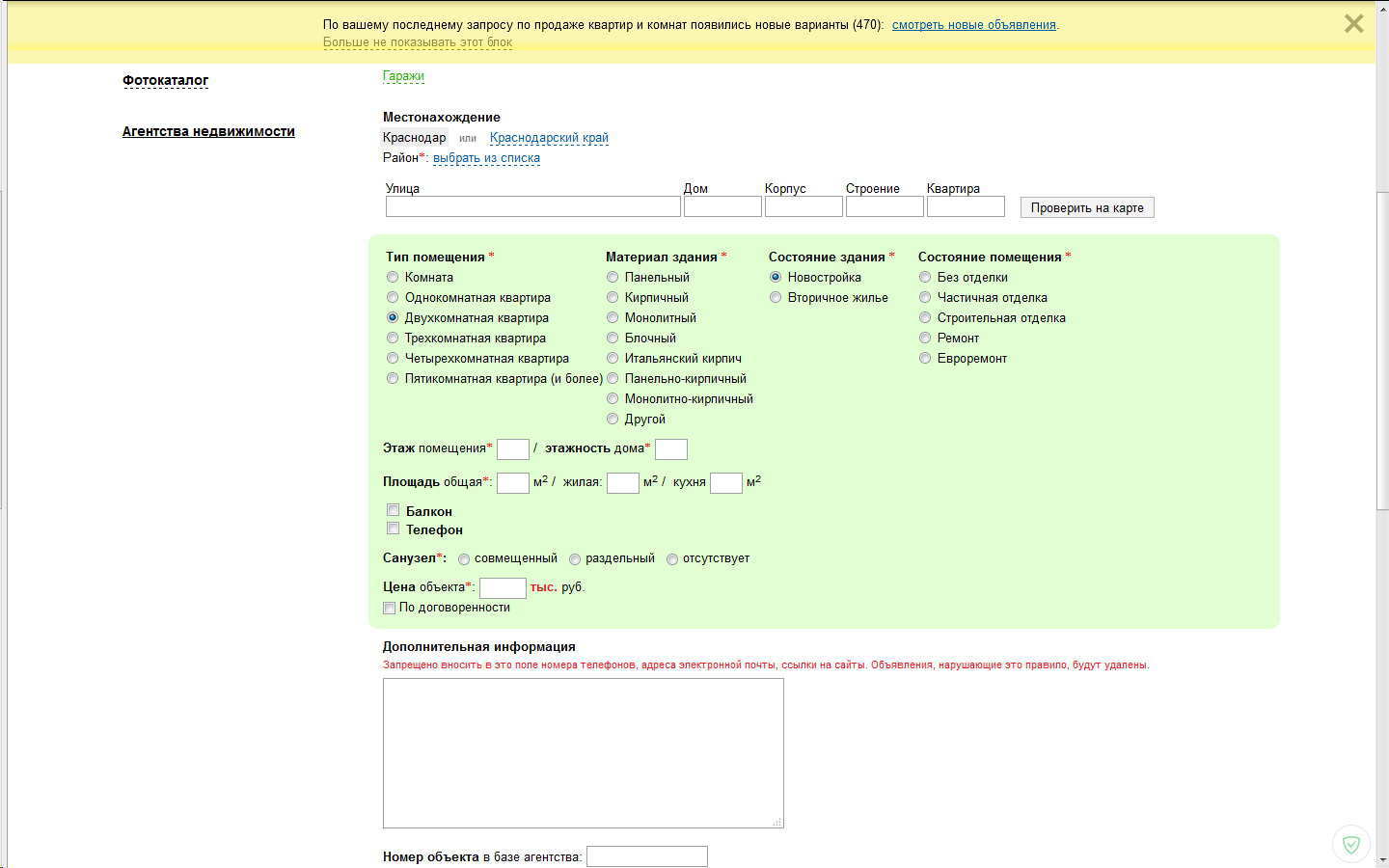Click the vertical scrollbar thumb
Screen dimensions: 1389x868
(x=1382, y=352)
